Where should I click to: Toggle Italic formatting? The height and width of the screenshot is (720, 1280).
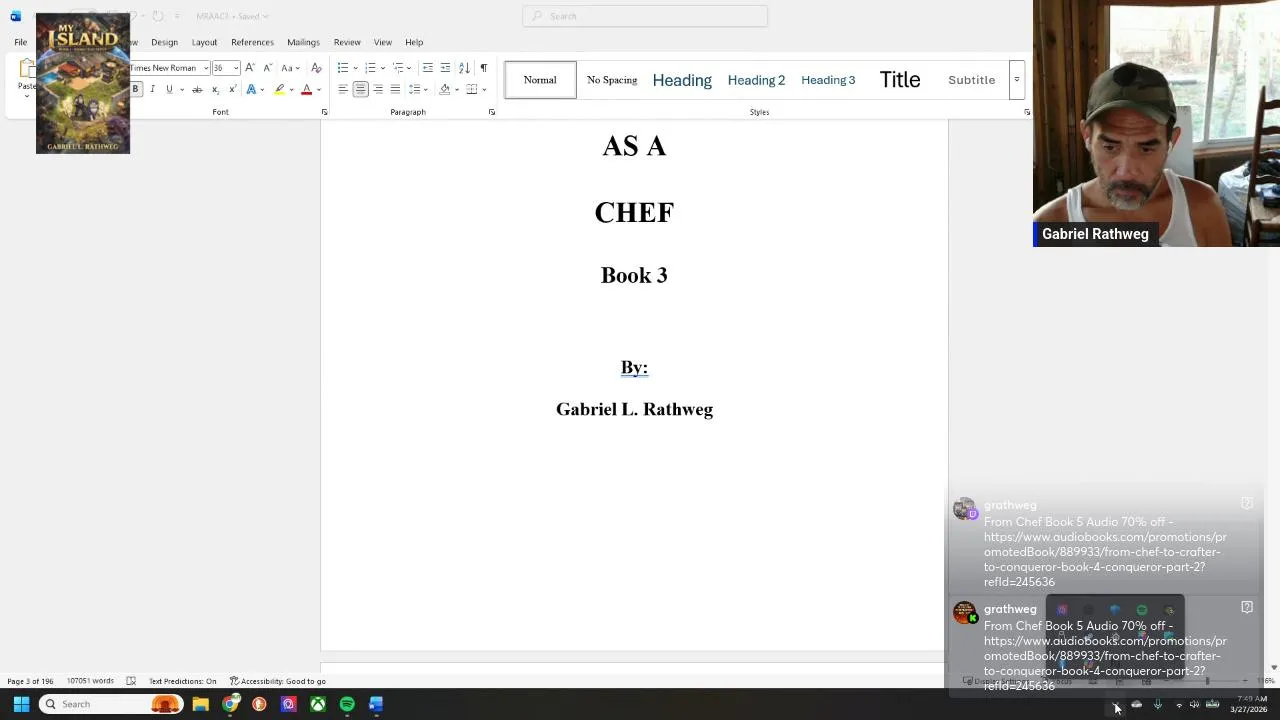tap(152, 89)
